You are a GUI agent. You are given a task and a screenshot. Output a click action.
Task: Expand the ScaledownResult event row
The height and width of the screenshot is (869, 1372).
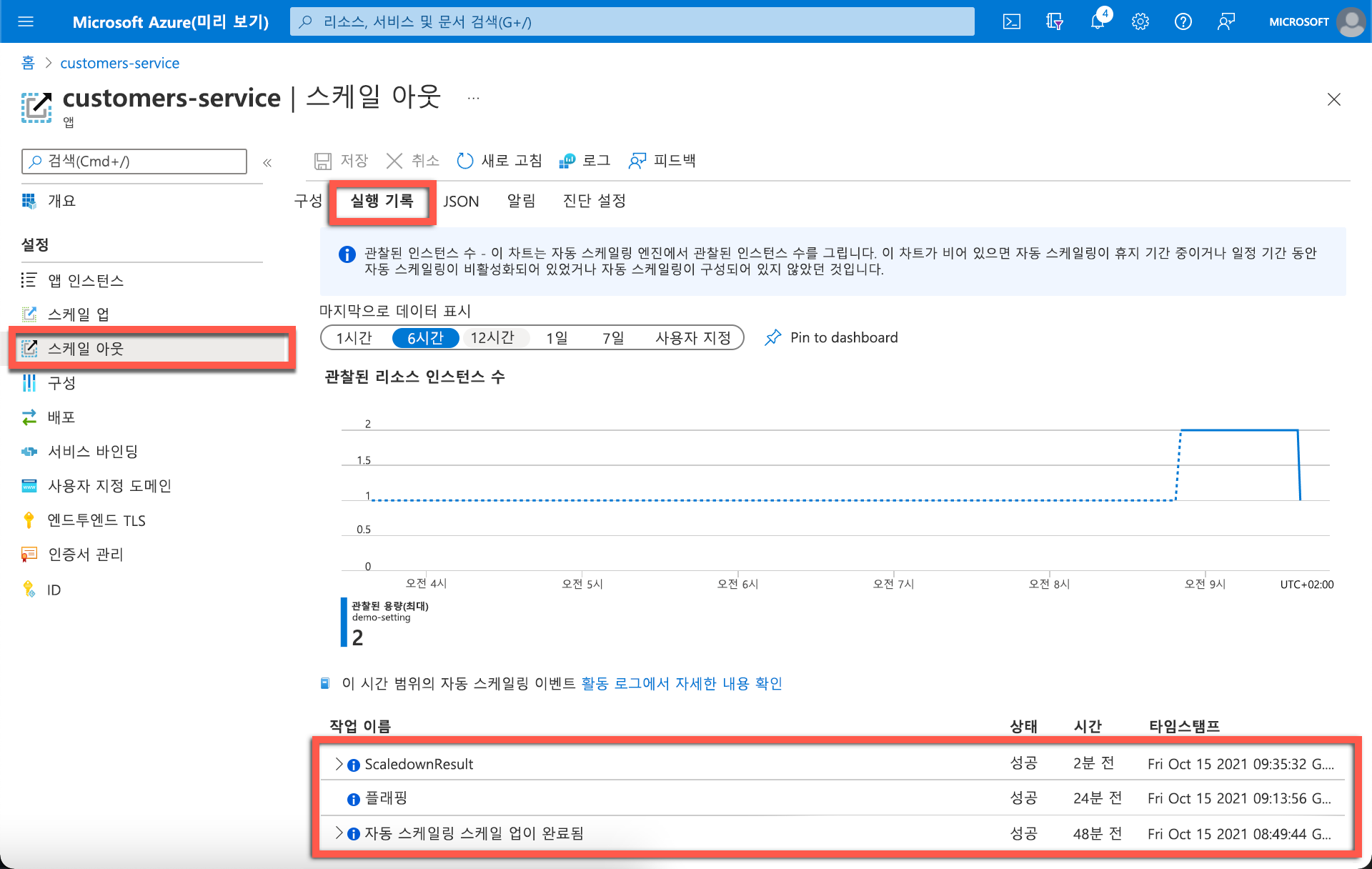tap(339, 763)
